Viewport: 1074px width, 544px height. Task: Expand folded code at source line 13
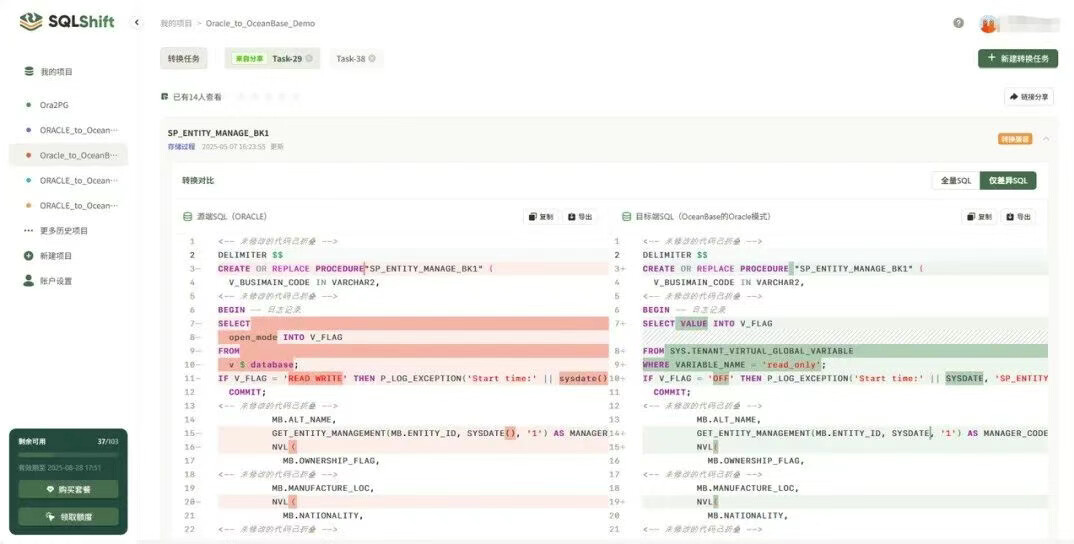click(x=277, y=406)
